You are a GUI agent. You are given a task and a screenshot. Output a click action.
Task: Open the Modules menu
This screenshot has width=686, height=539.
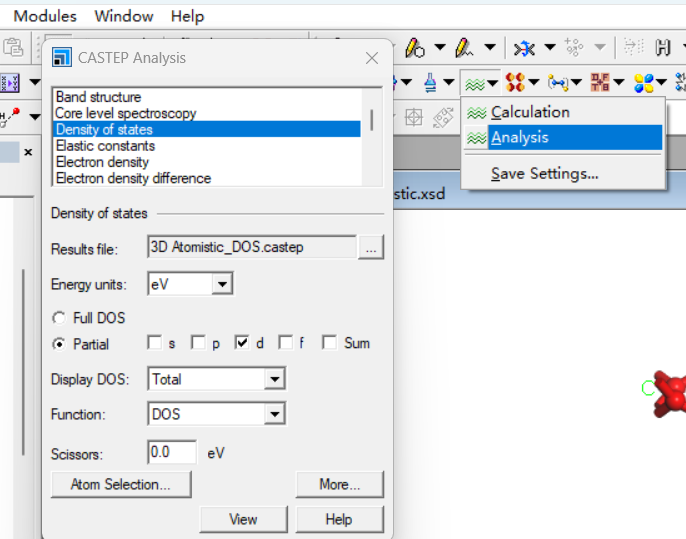45,16
